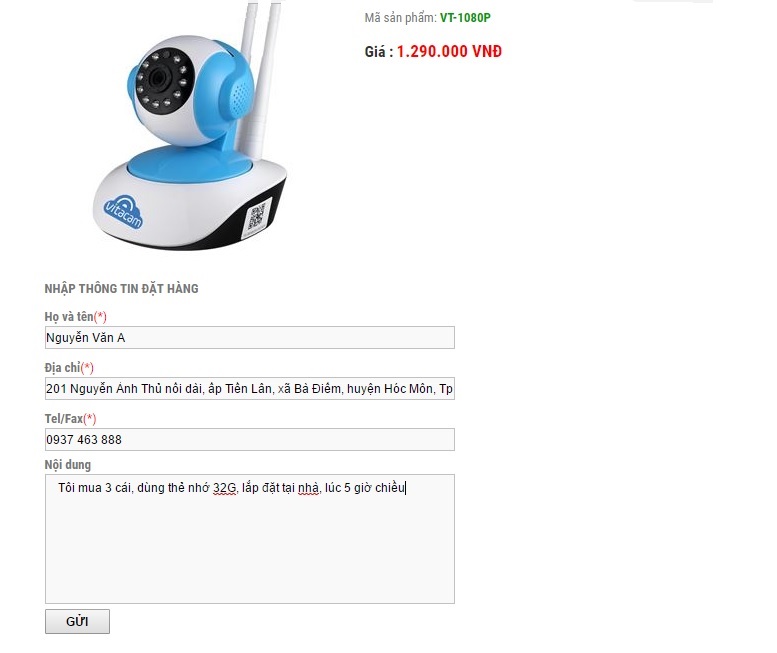
Task: Click the 'Mã sản phẩm' label
Action: (400, 18)
